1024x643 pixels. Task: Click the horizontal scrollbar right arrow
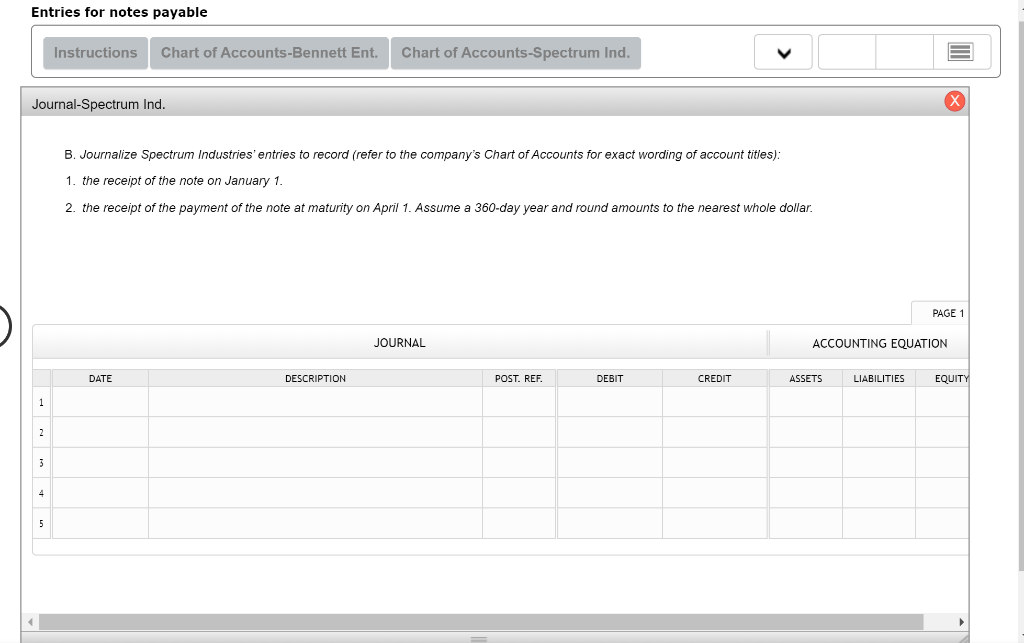point(961,622)
